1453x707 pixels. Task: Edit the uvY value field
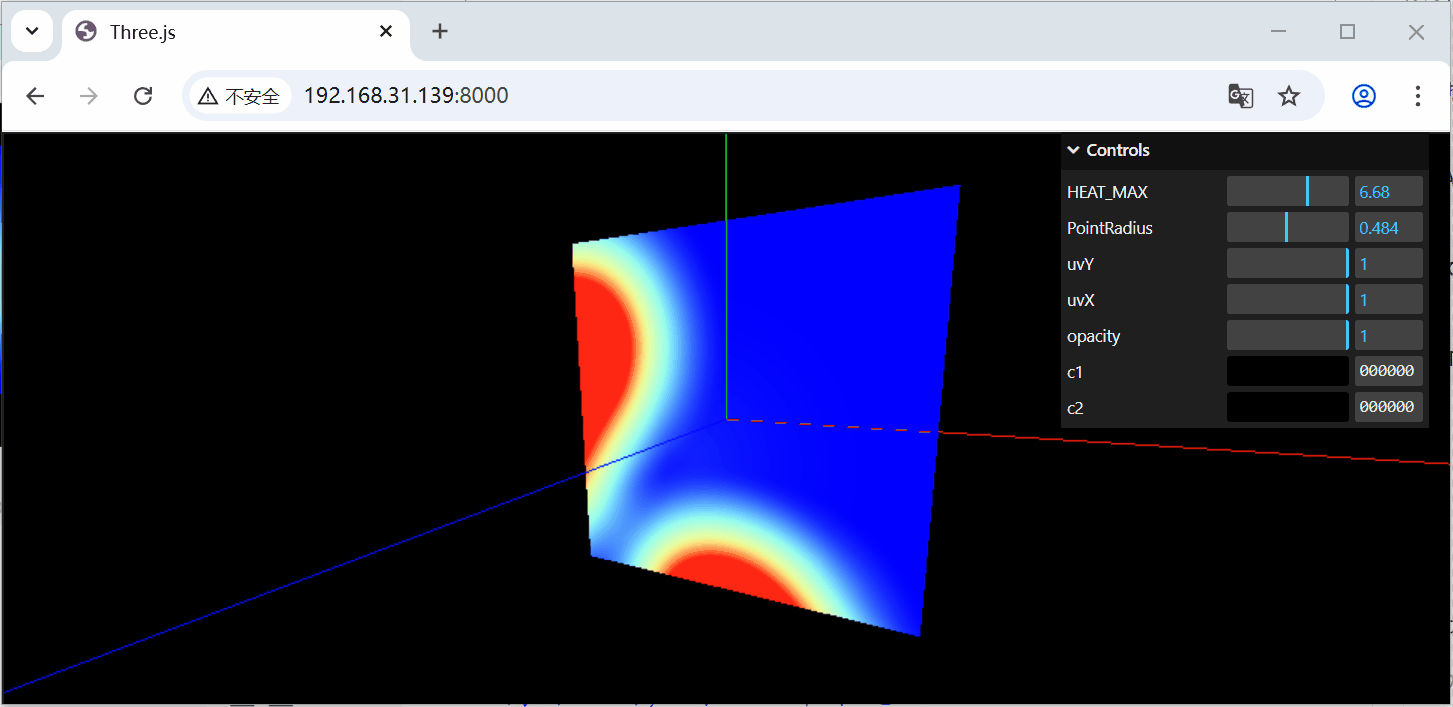coord(1389,264)
